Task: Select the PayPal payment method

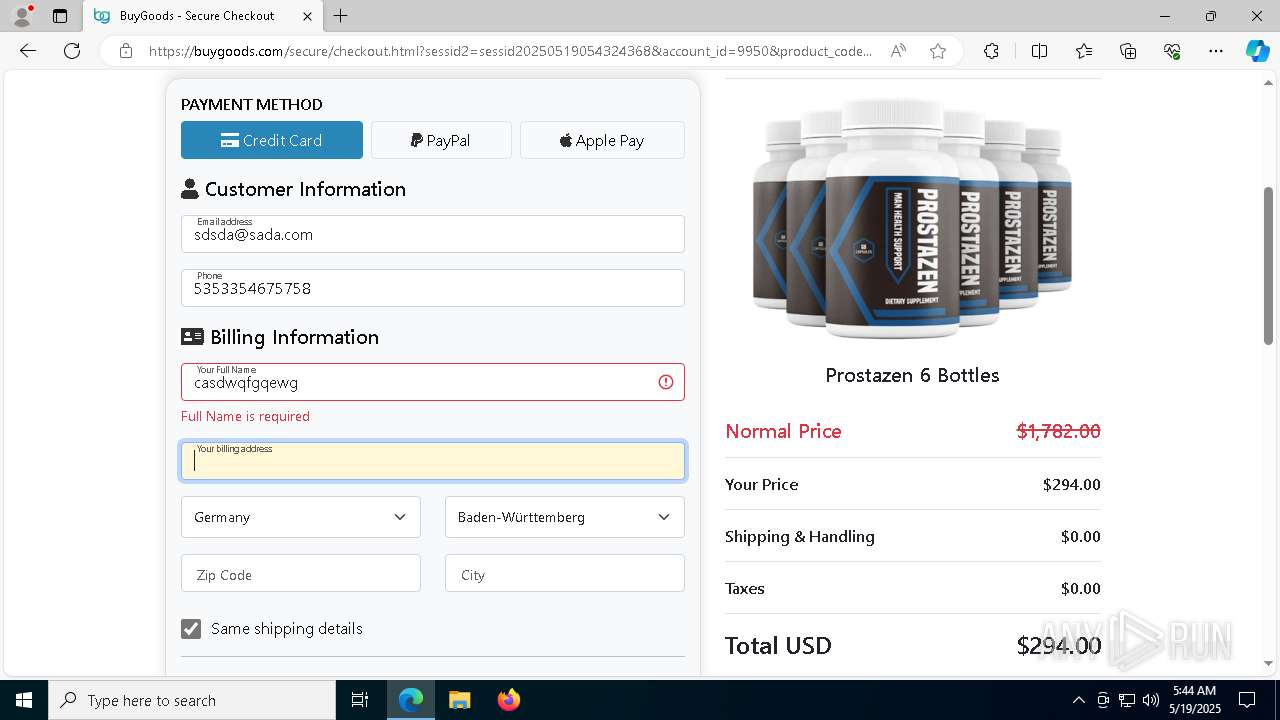Action: click(x=441, y=140)
